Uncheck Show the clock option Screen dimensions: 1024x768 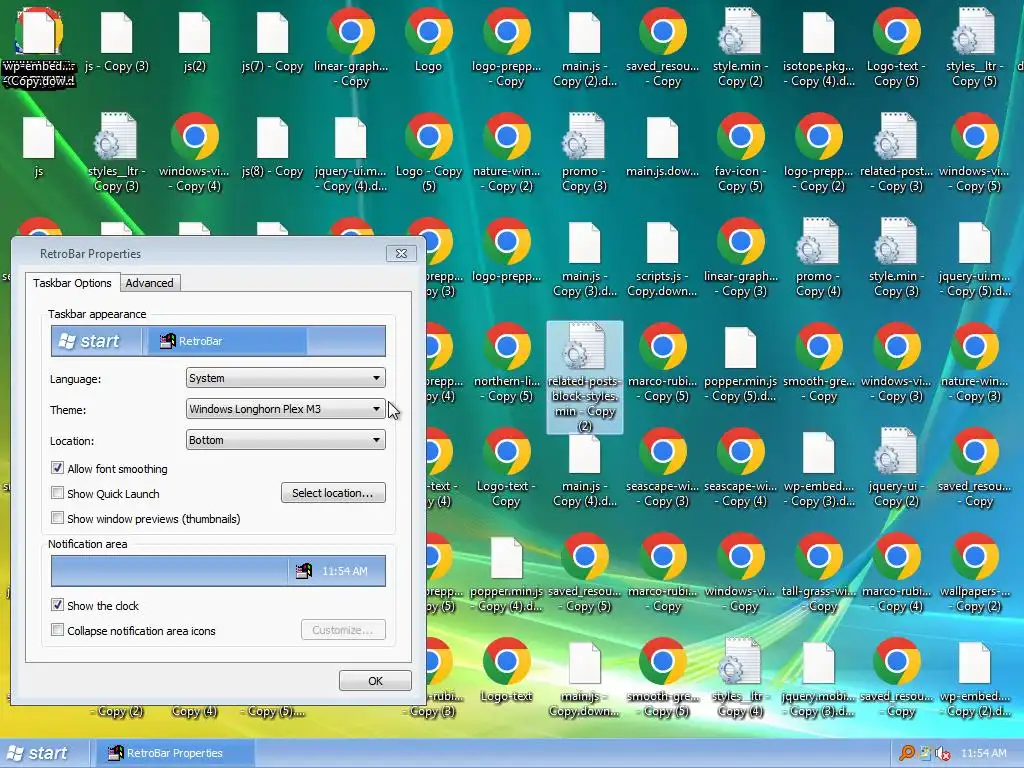57,605
